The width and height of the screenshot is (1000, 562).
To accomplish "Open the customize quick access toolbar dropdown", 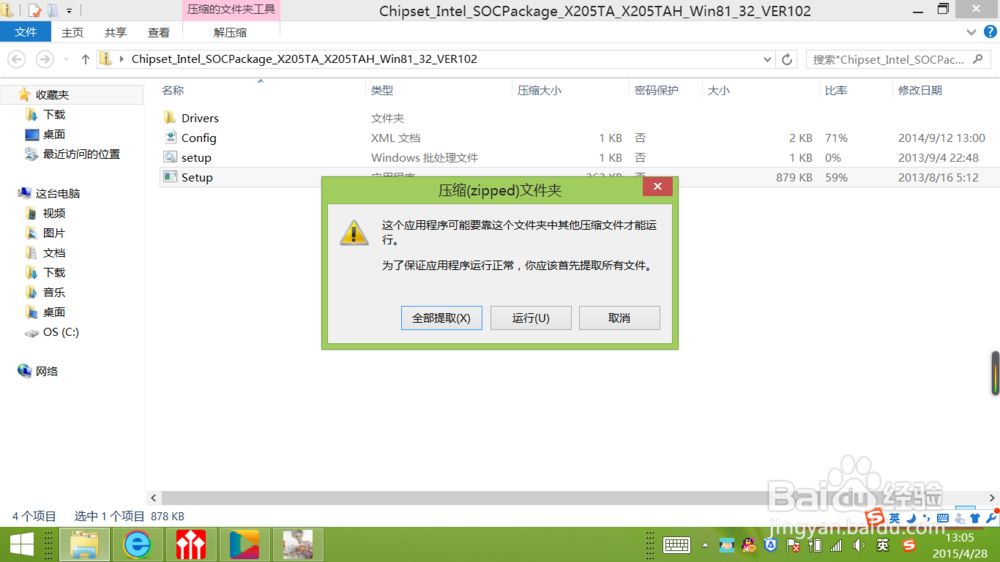I will (69, 11).
